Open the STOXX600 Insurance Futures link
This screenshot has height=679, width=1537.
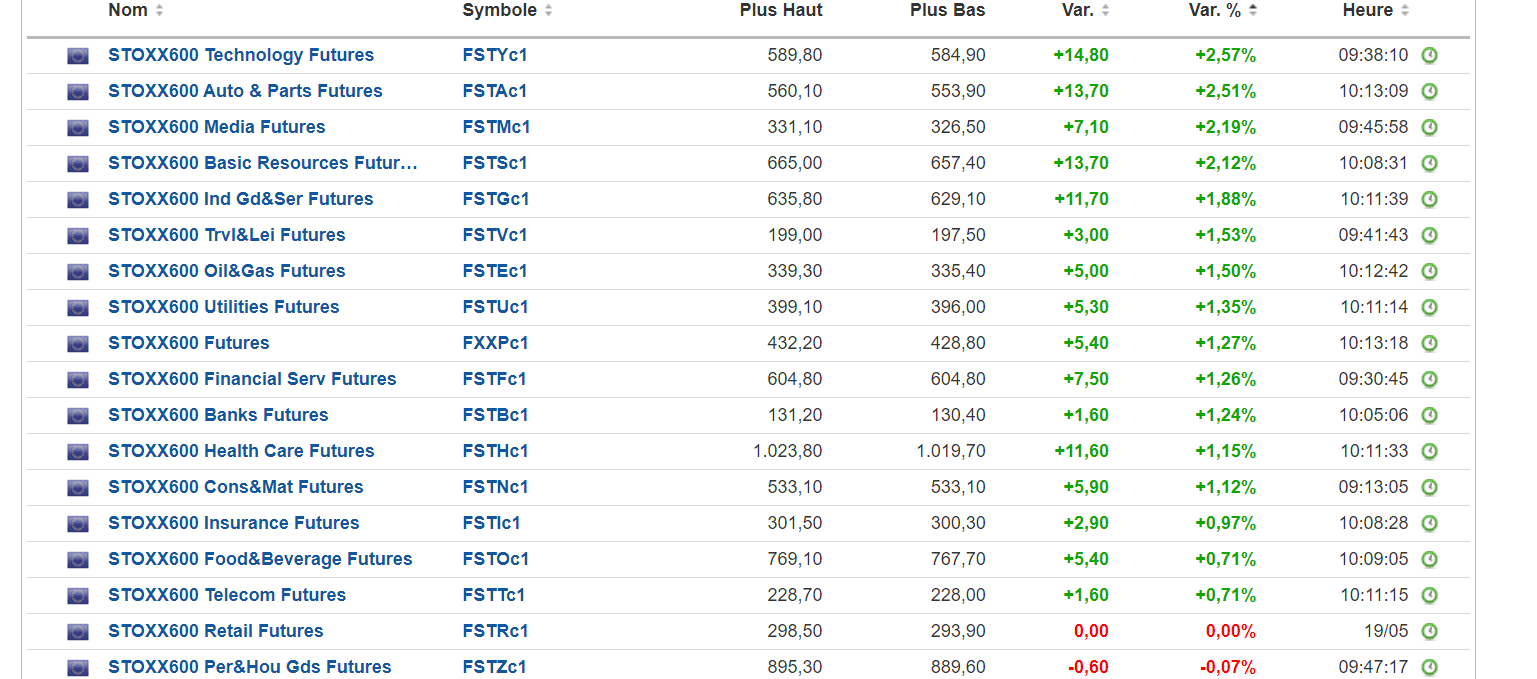233,523
